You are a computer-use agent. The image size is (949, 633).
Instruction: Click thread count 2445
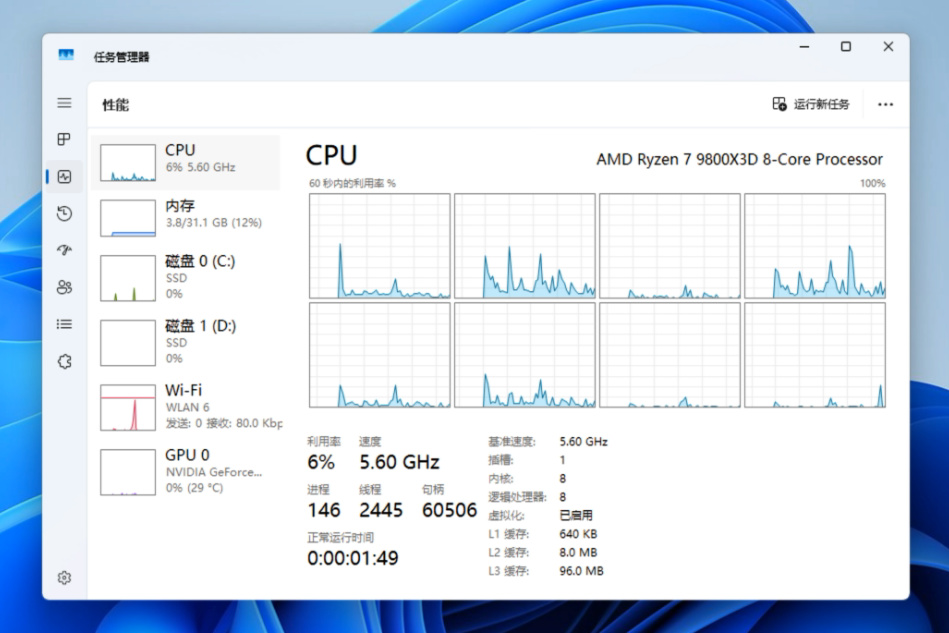pos(381,510)
